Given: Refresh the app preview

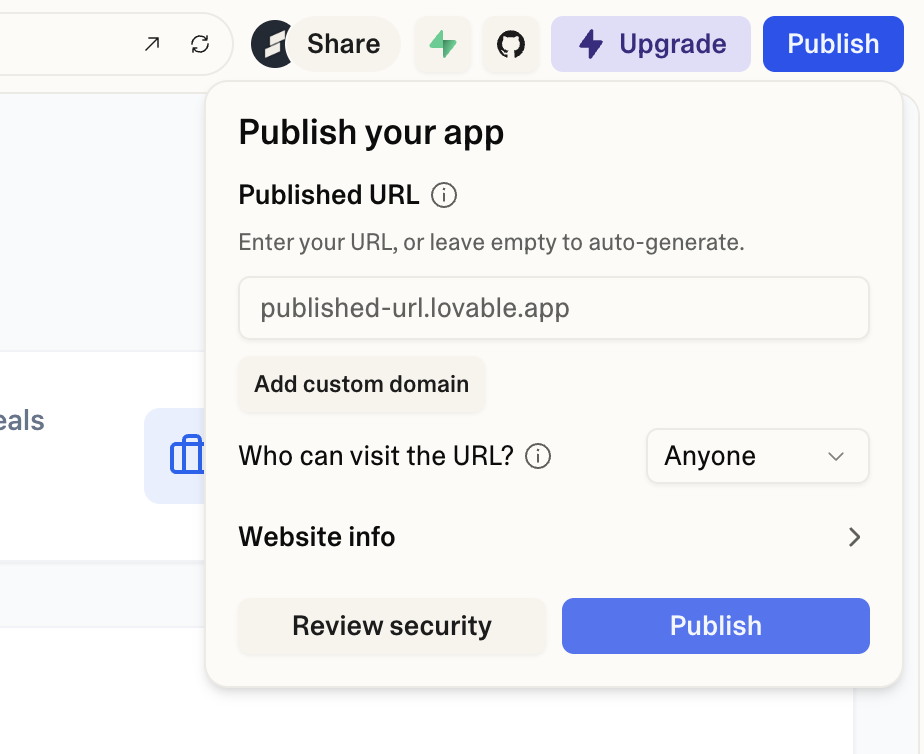Looking at the screenshot, I should point(199,44).
